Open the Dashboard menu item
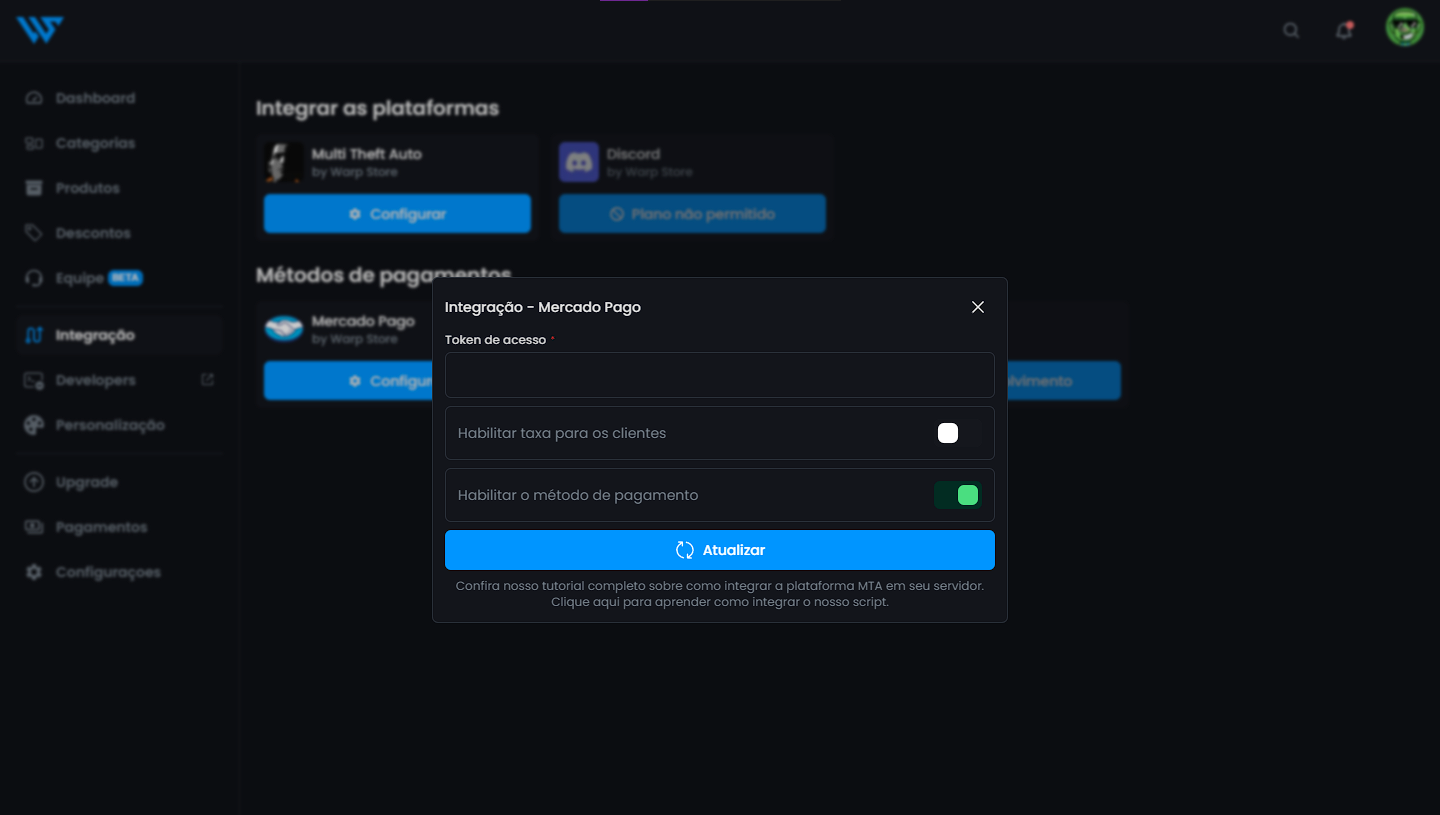The height and width of the screenshot is (815, 1440). point(119,98)
